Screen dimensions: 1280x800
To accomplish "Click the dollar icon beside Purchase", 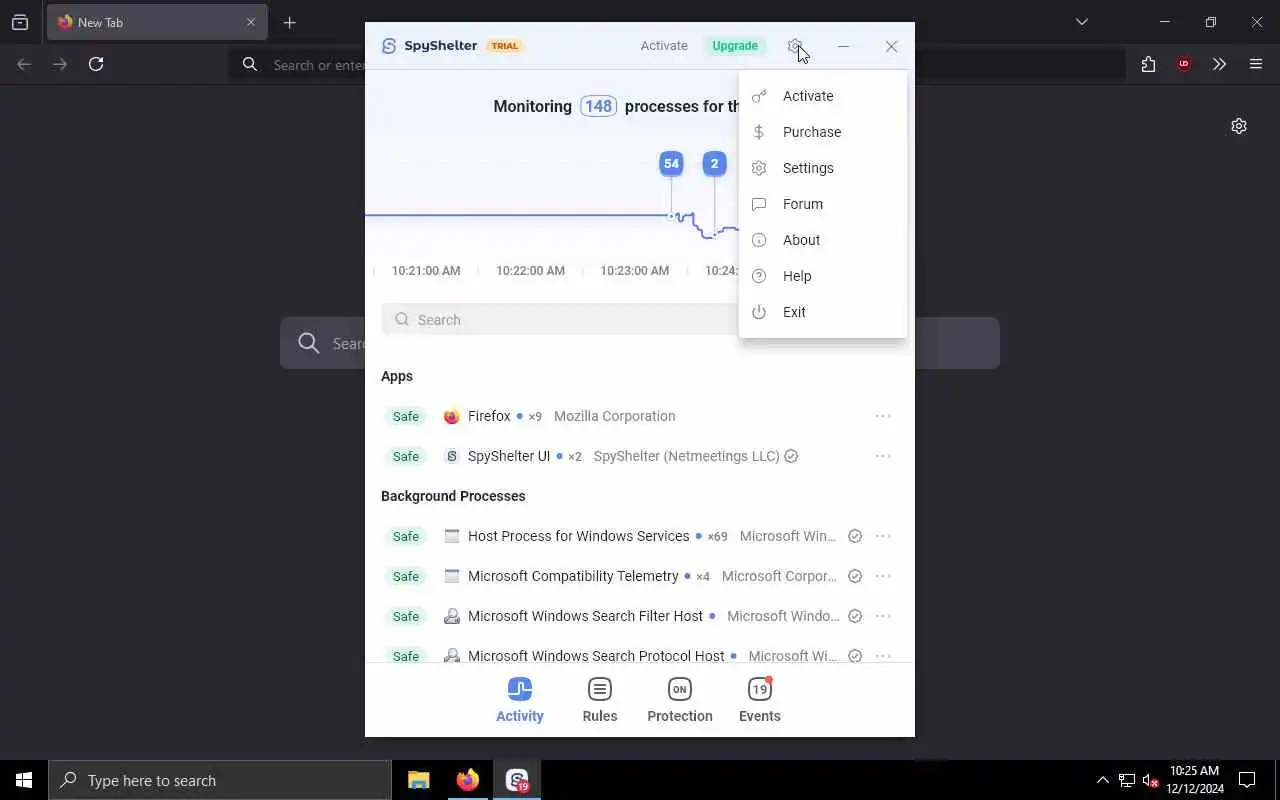I will [759, 132].
